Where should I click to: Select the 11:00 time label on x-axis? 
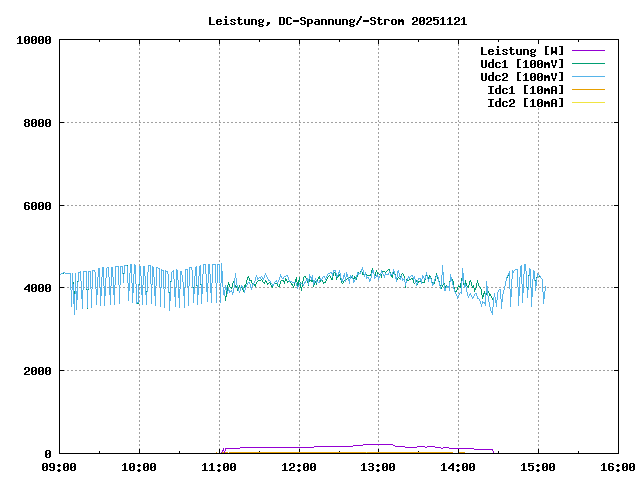[x=219, y=467]
